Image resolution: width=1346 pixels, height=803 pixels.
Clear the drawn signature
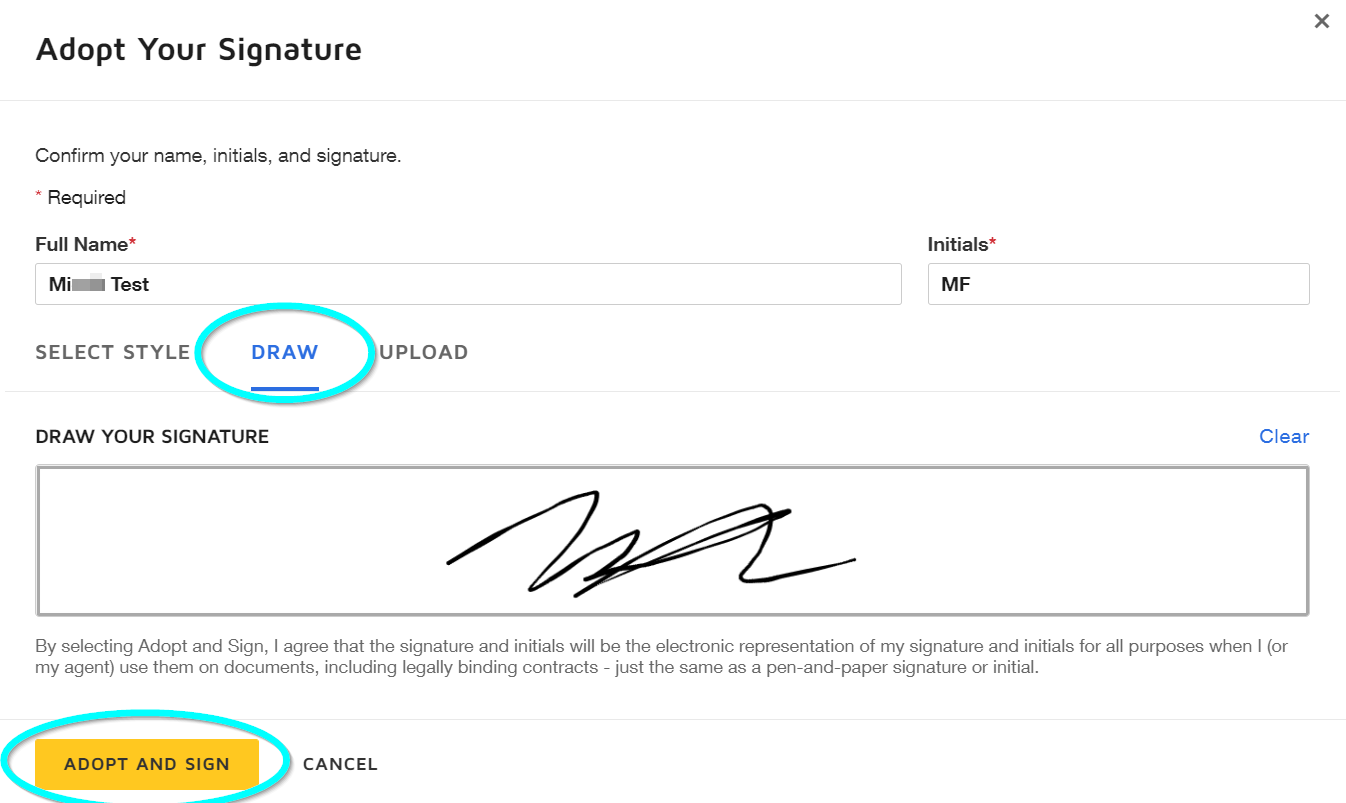click(x=1283, y=436)
